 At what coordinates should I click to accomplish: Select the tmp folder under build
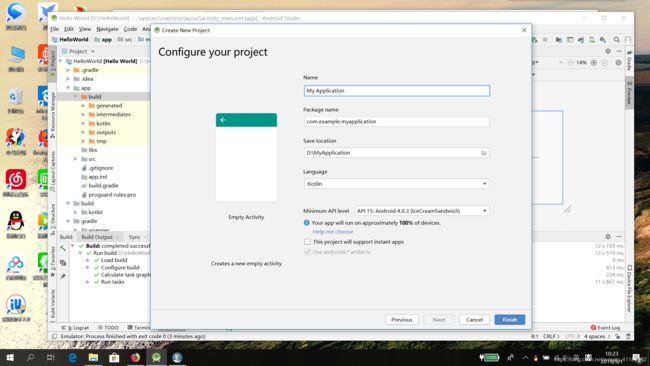(x=98, y=141)
